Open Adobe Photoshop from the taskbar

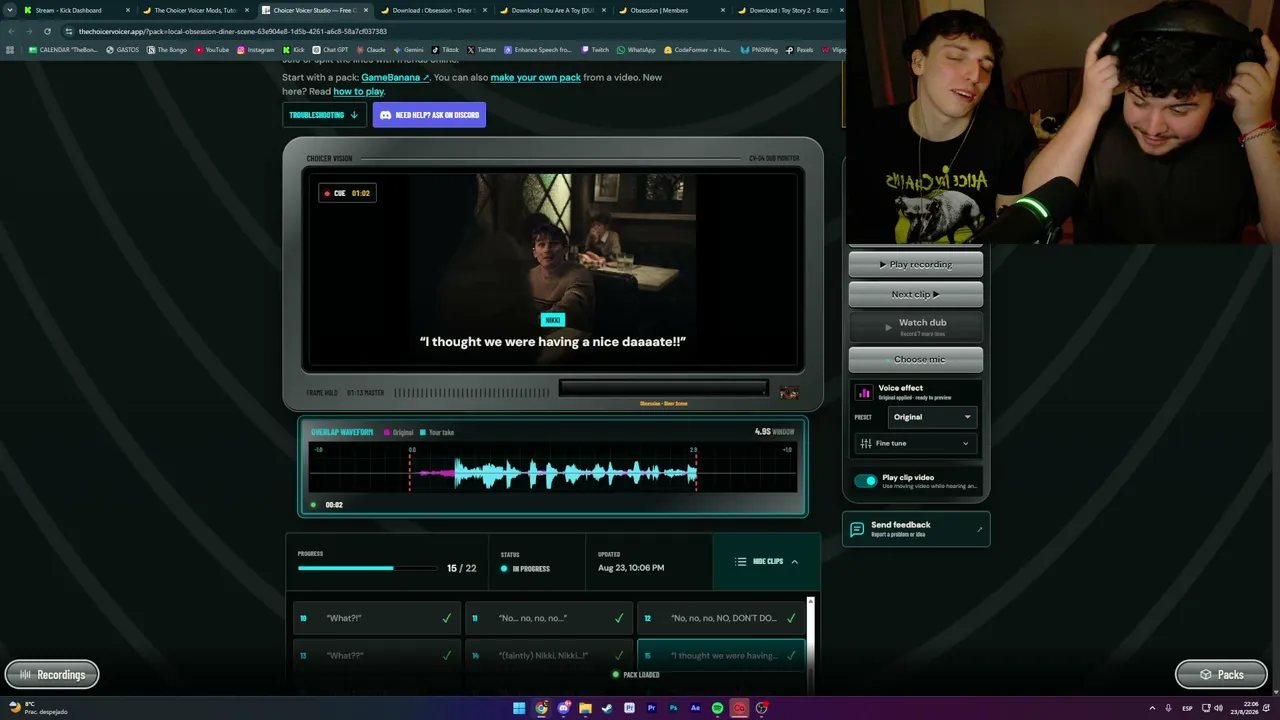[x=673, y=708]
